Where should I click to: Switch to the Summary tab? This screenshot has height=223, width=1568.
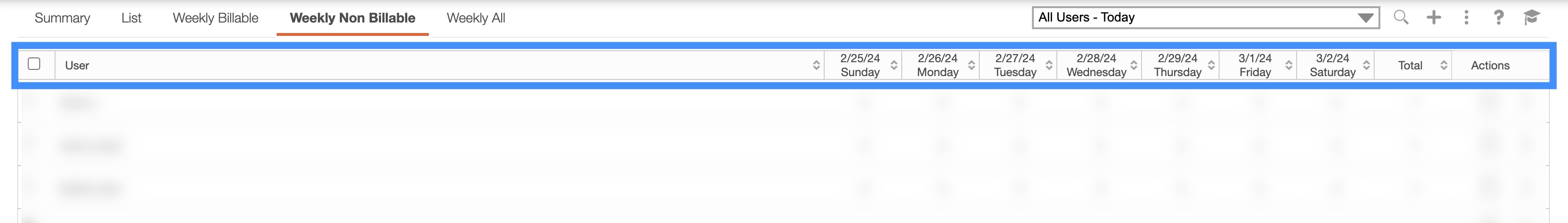[62, 18]
